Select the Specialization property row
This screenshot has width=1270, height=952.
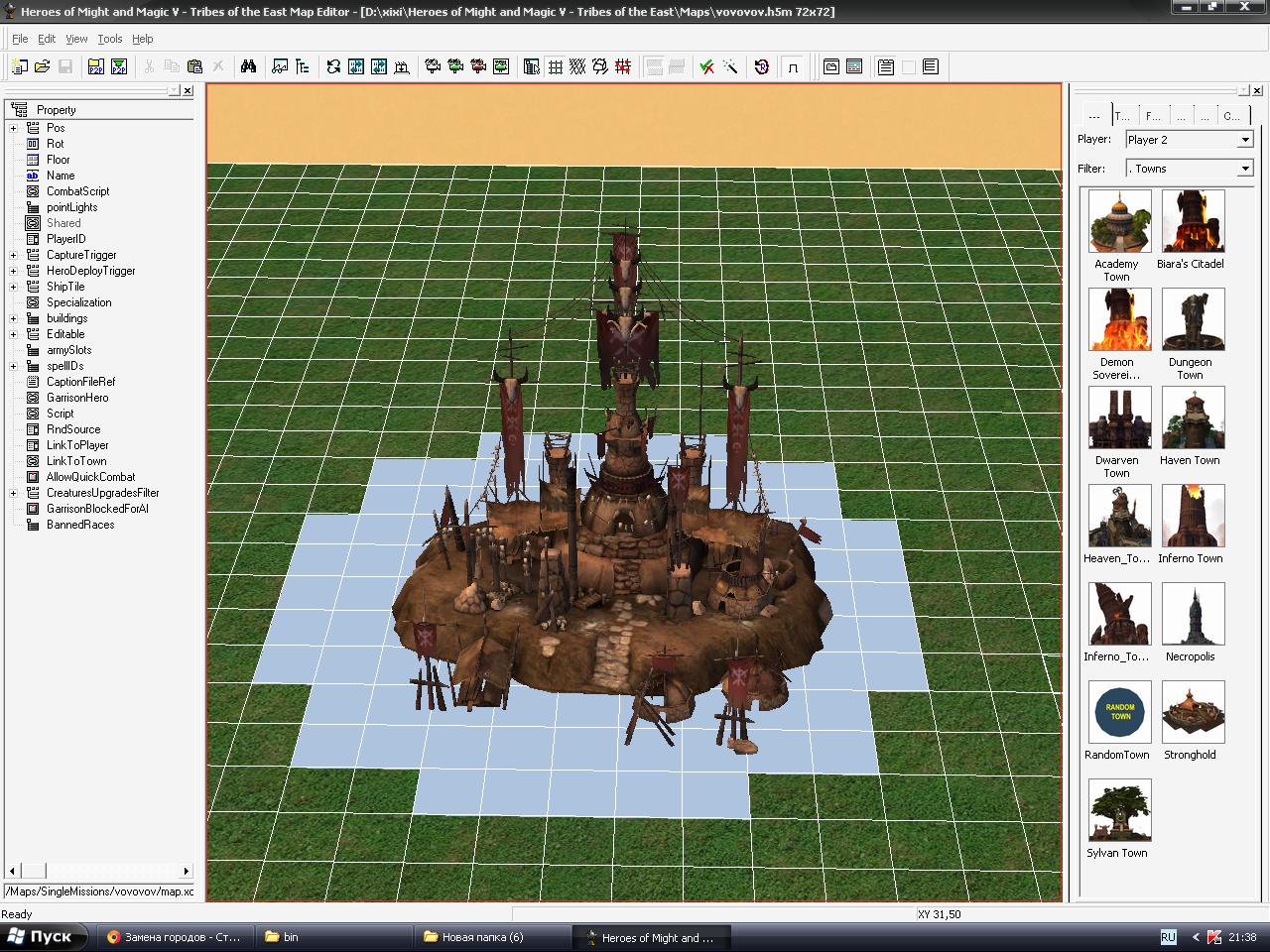click(x=78, y=302)
